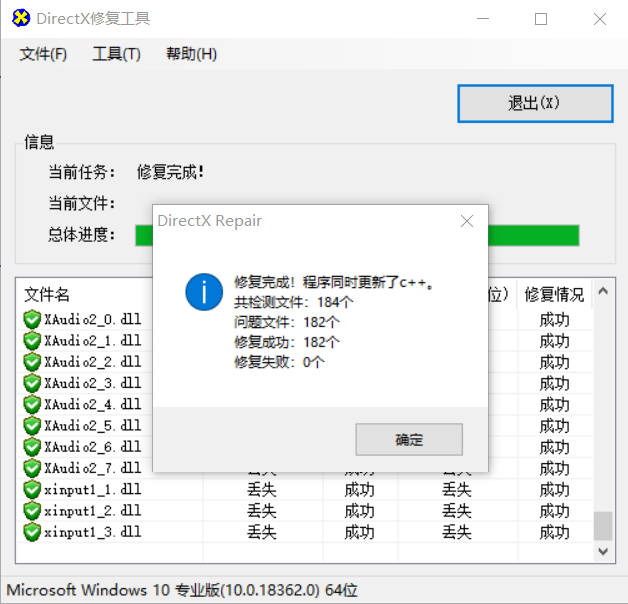This screenshot has width=628, height=604.
Task: Select the xinput1_2.dll file name
Action: coord(93,511)
